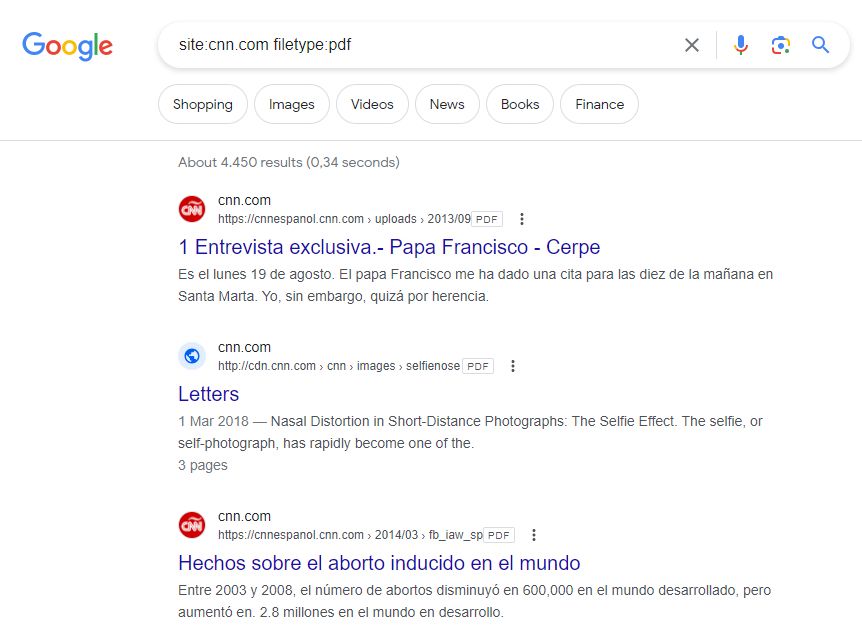Submit search with the magnifier icon
The height and width of the screenshot is (634, 862).
tap(820, 45)
